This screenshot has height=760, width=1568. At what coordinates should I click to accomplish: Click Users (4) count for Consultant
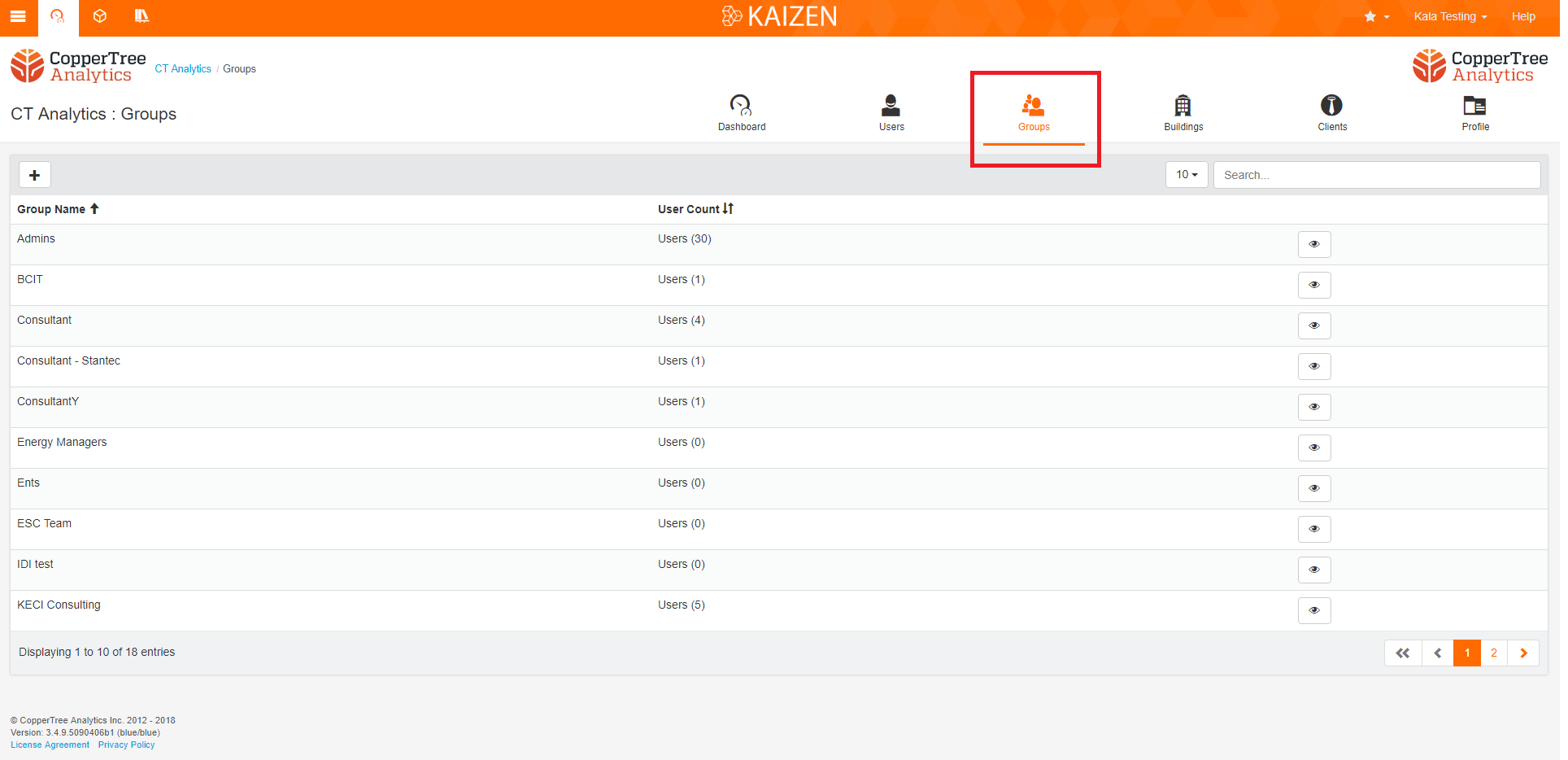[x=682, y=320]
